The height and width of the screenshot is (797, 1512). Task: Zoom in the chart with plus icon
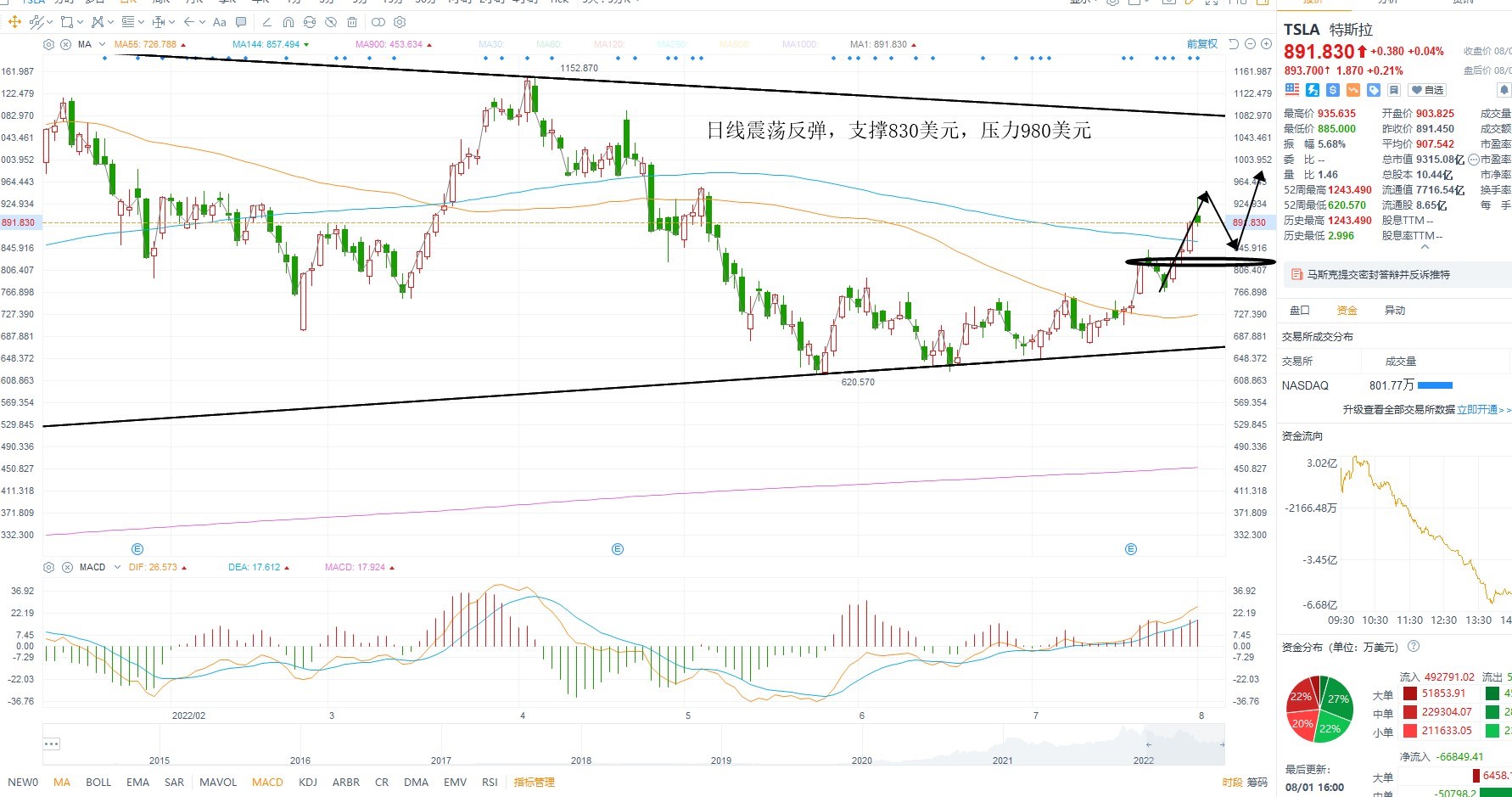pos(1266,44)
